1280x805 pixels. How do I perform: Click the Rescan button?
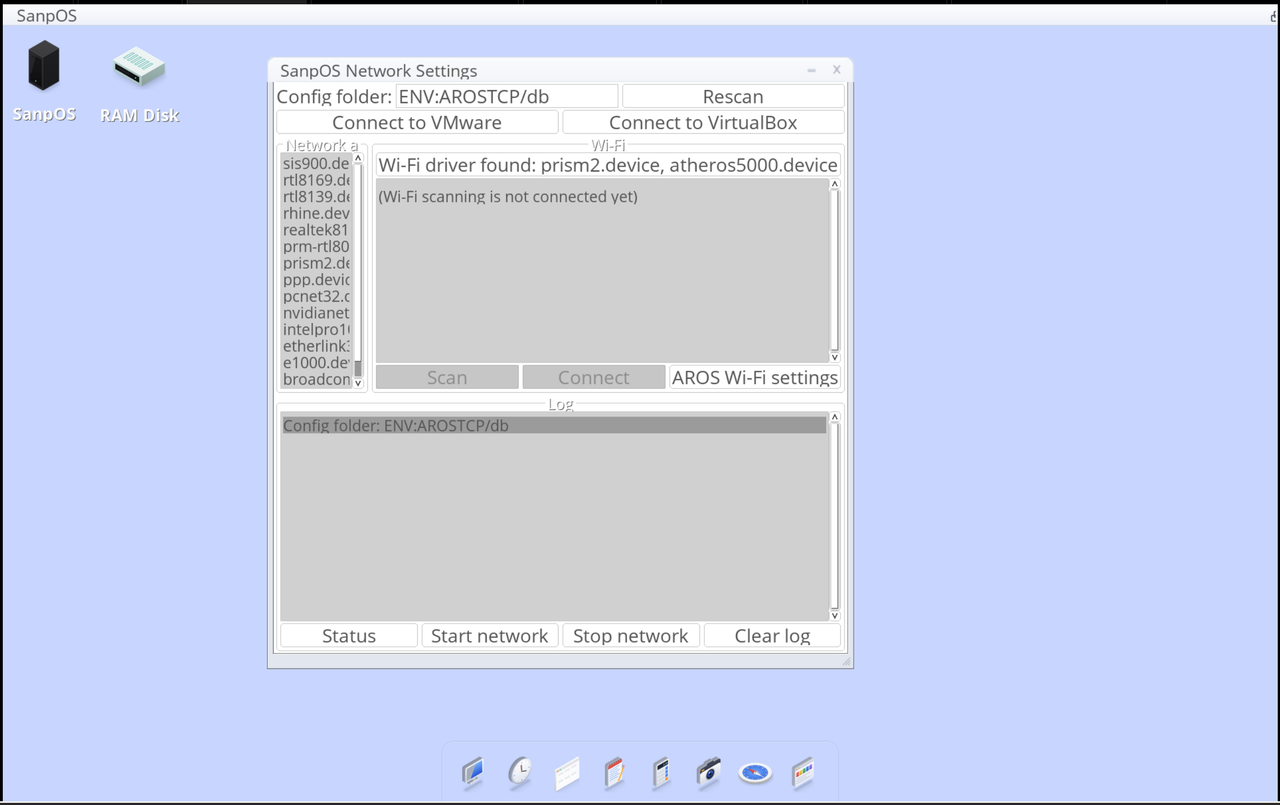pyautogui.click(x=733, y=96)
